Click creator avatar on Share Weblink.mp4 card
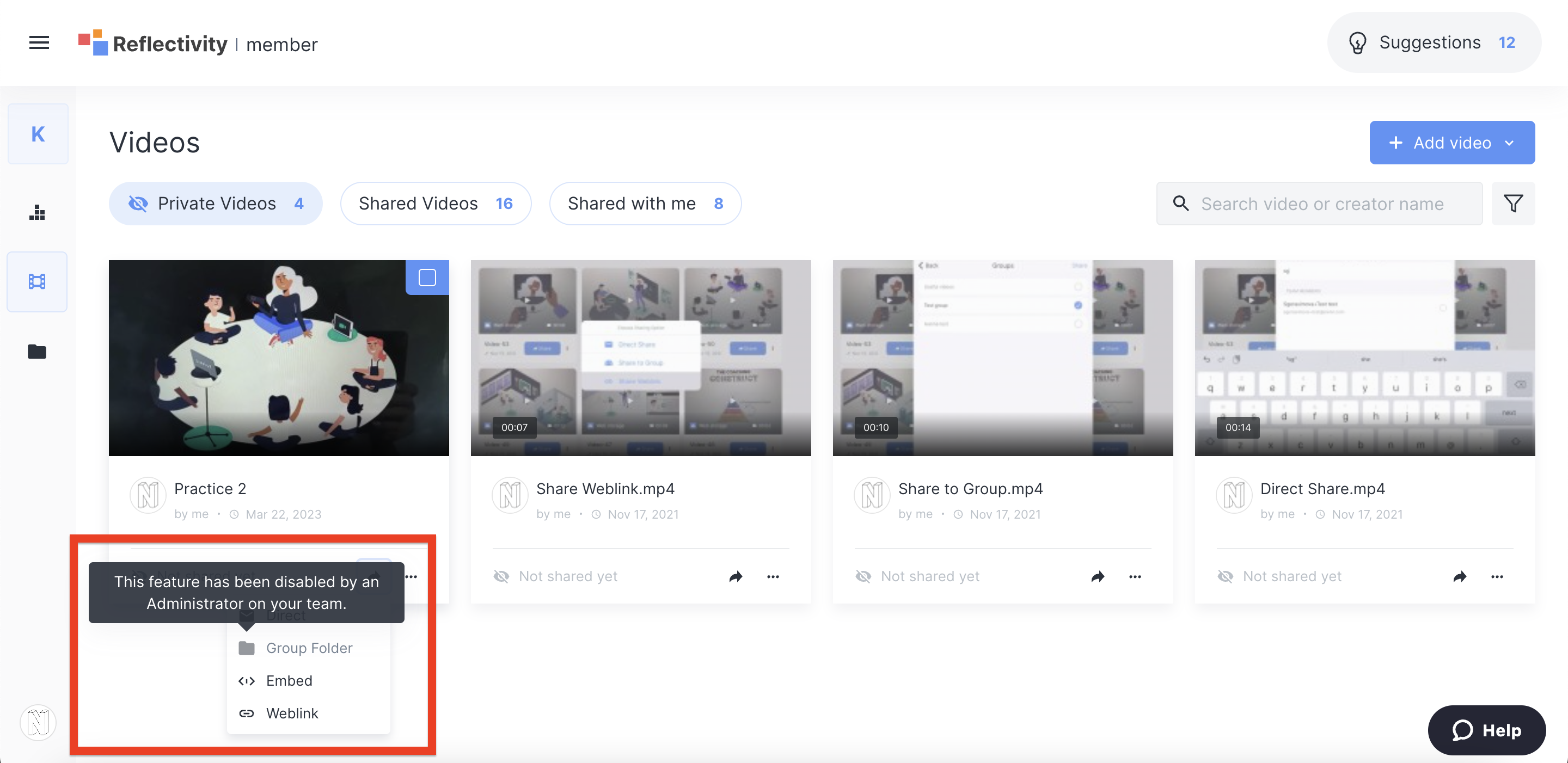 point(510,495)
